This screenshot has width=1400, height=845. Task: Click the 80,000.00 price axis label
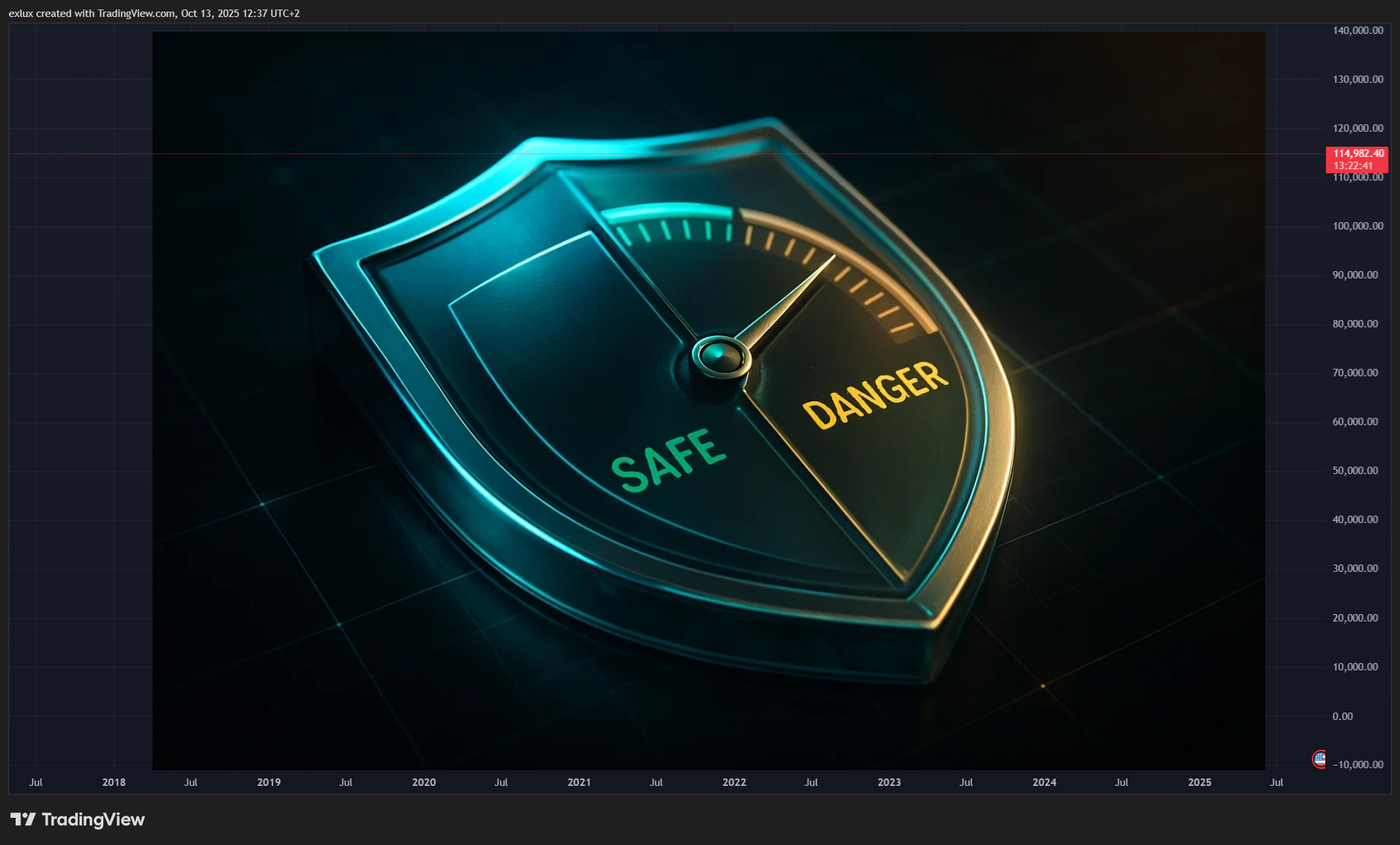[x=1355, y=323]
